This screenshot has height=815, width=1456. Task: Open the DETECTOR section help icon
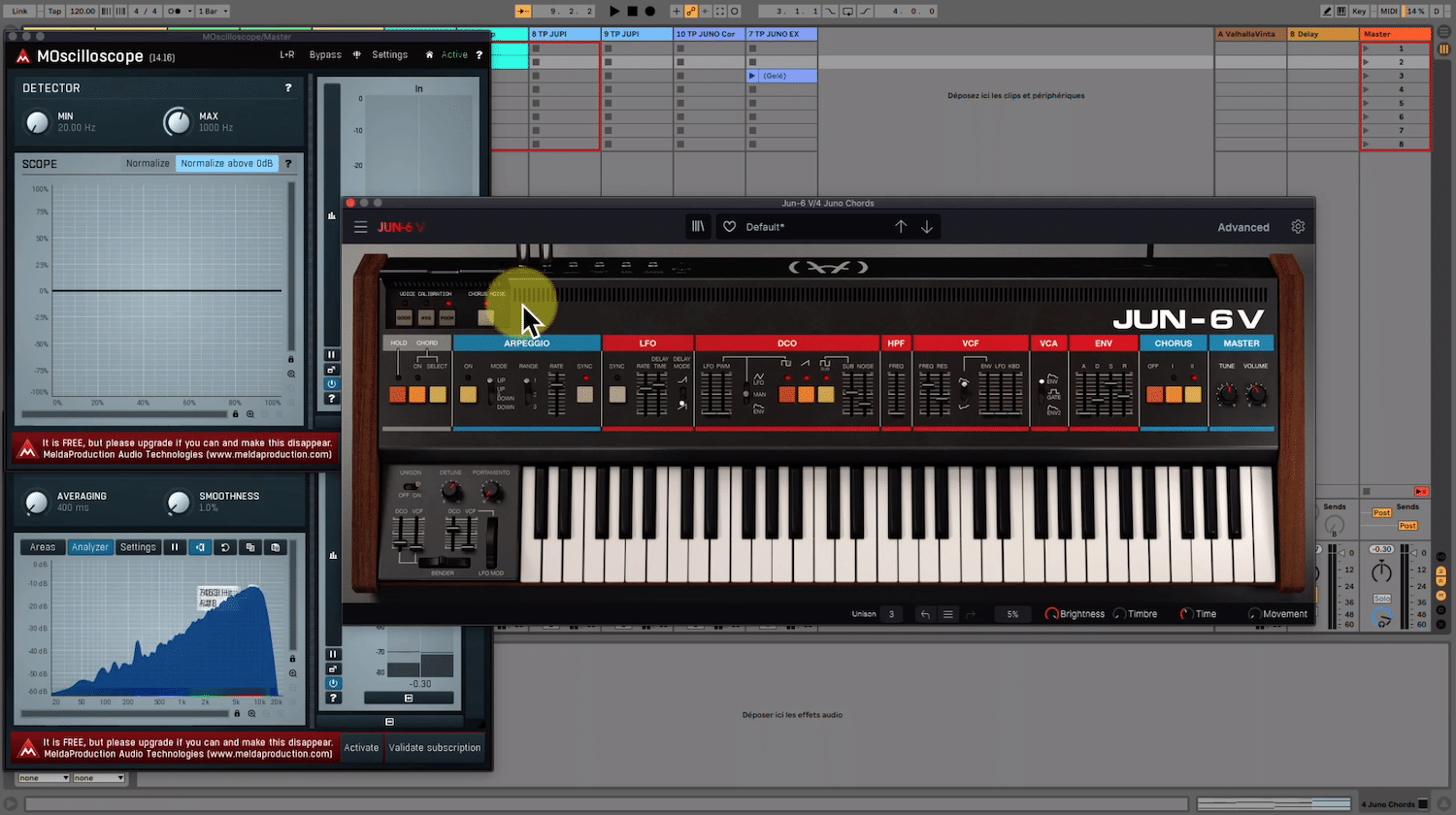point(288,88)
